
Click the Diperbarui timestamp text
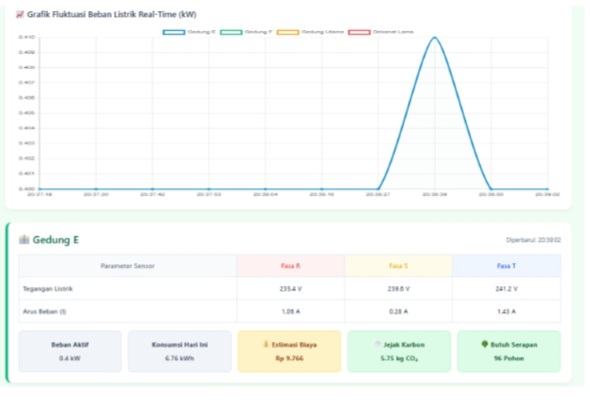[533, 240]
